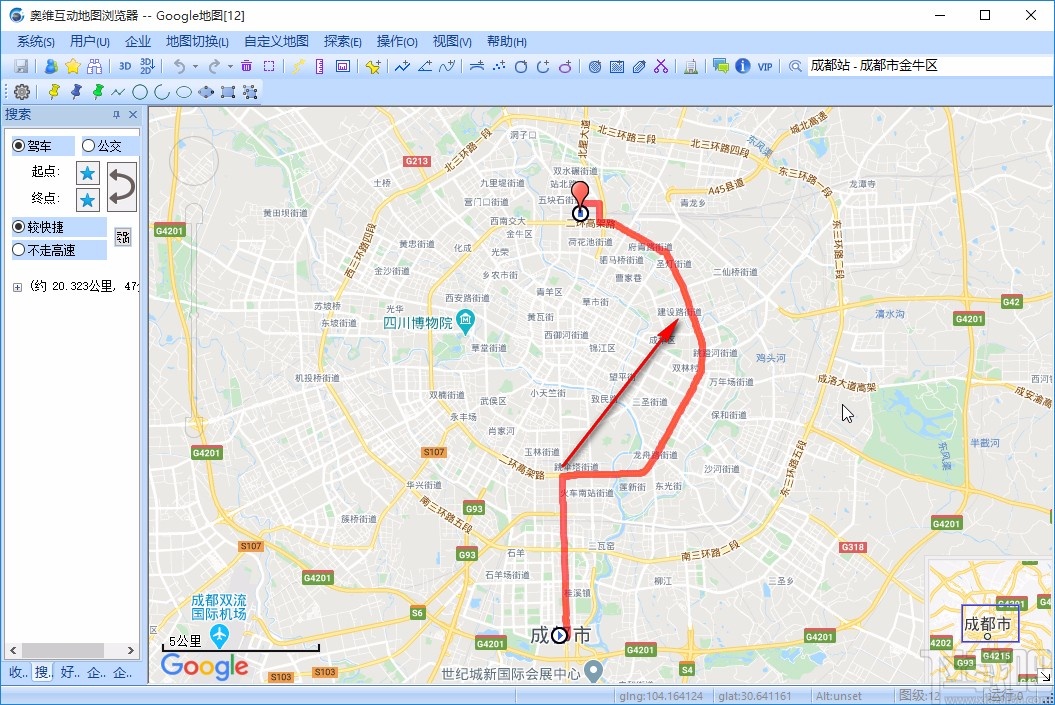Select the add curve tool
Screen dimensions: 1055x705
pyautogui.click(x=447, y=66)
